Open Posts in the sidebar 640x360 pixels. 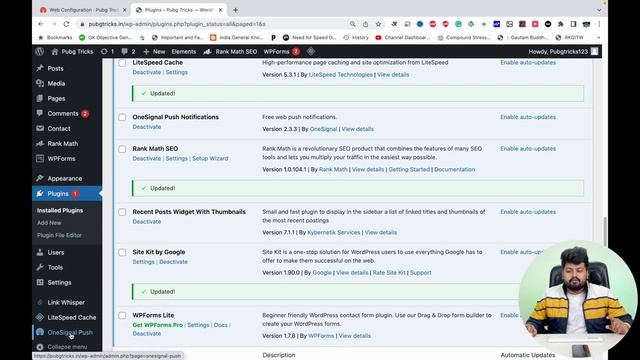(55, 69)
